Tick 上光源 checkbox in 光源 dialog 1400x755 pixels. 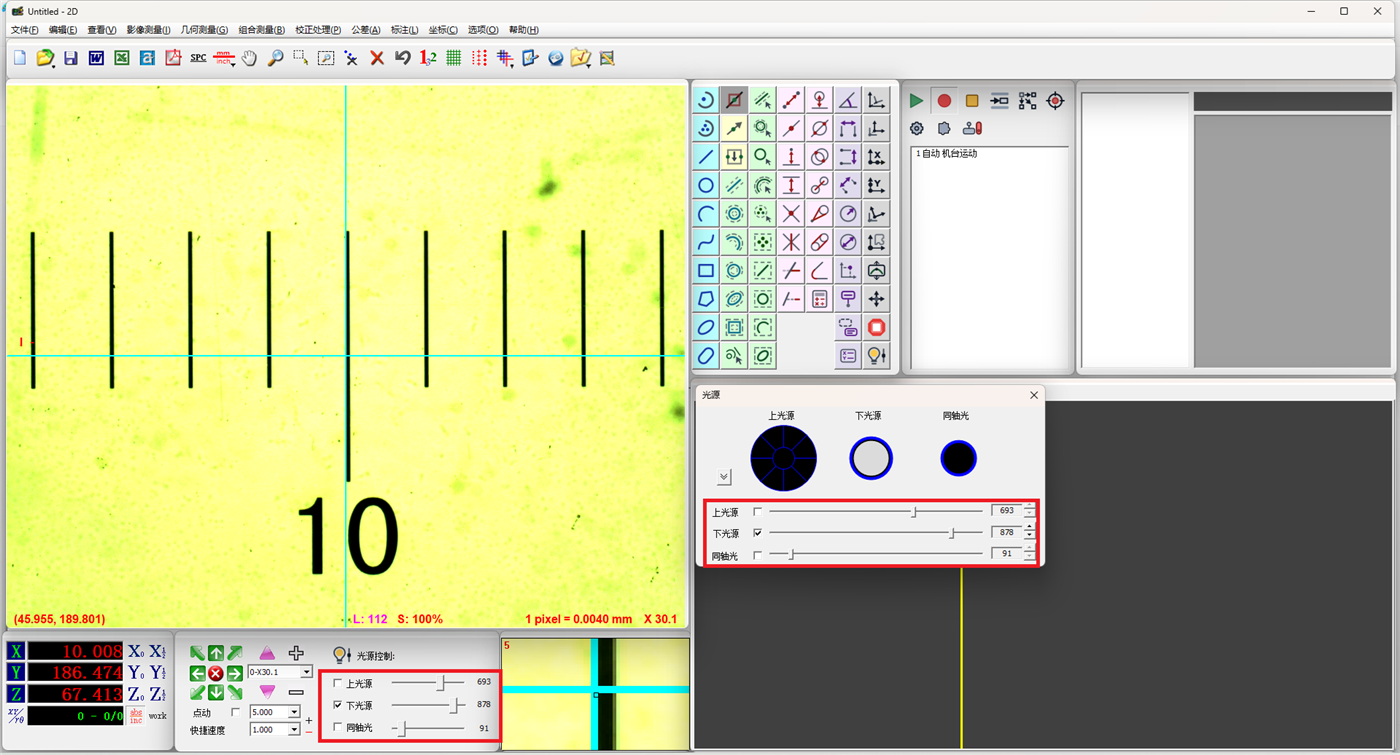click(757, 511)
